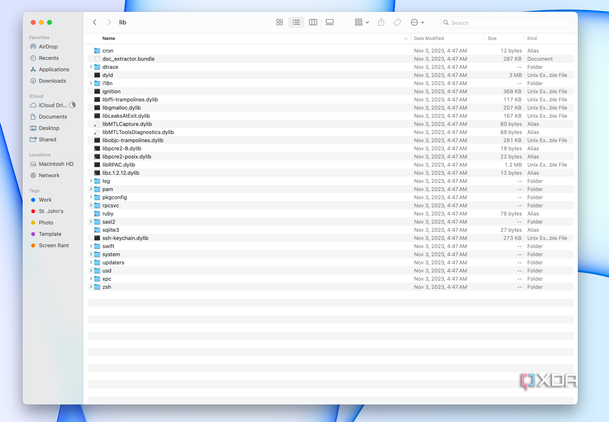Switch to gallery view
Viewport: 609px width, 422px height.
pyautogui.click(x=330, y=23)
